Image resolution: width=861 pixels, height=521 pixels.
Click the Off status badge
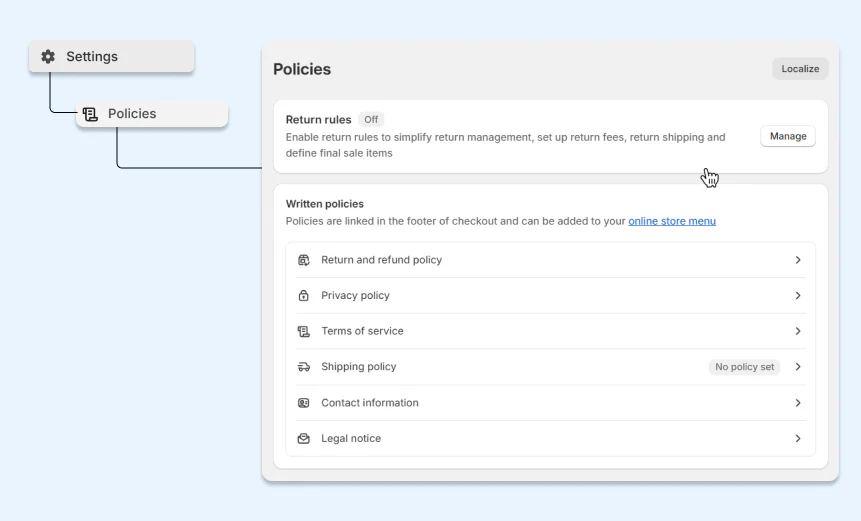(x=371, y=120)
